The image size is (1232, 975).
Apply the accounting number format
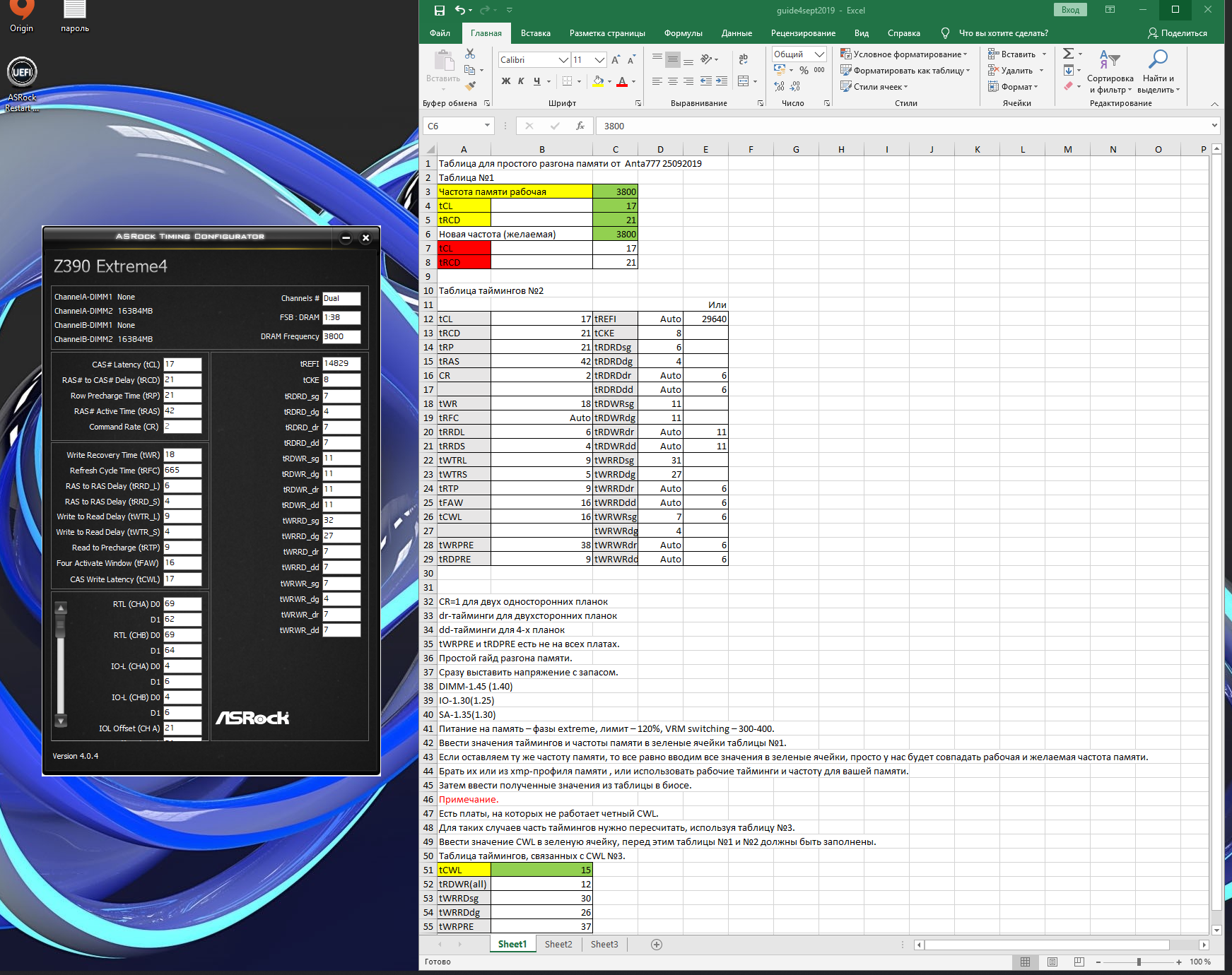(x=780, y=70)
